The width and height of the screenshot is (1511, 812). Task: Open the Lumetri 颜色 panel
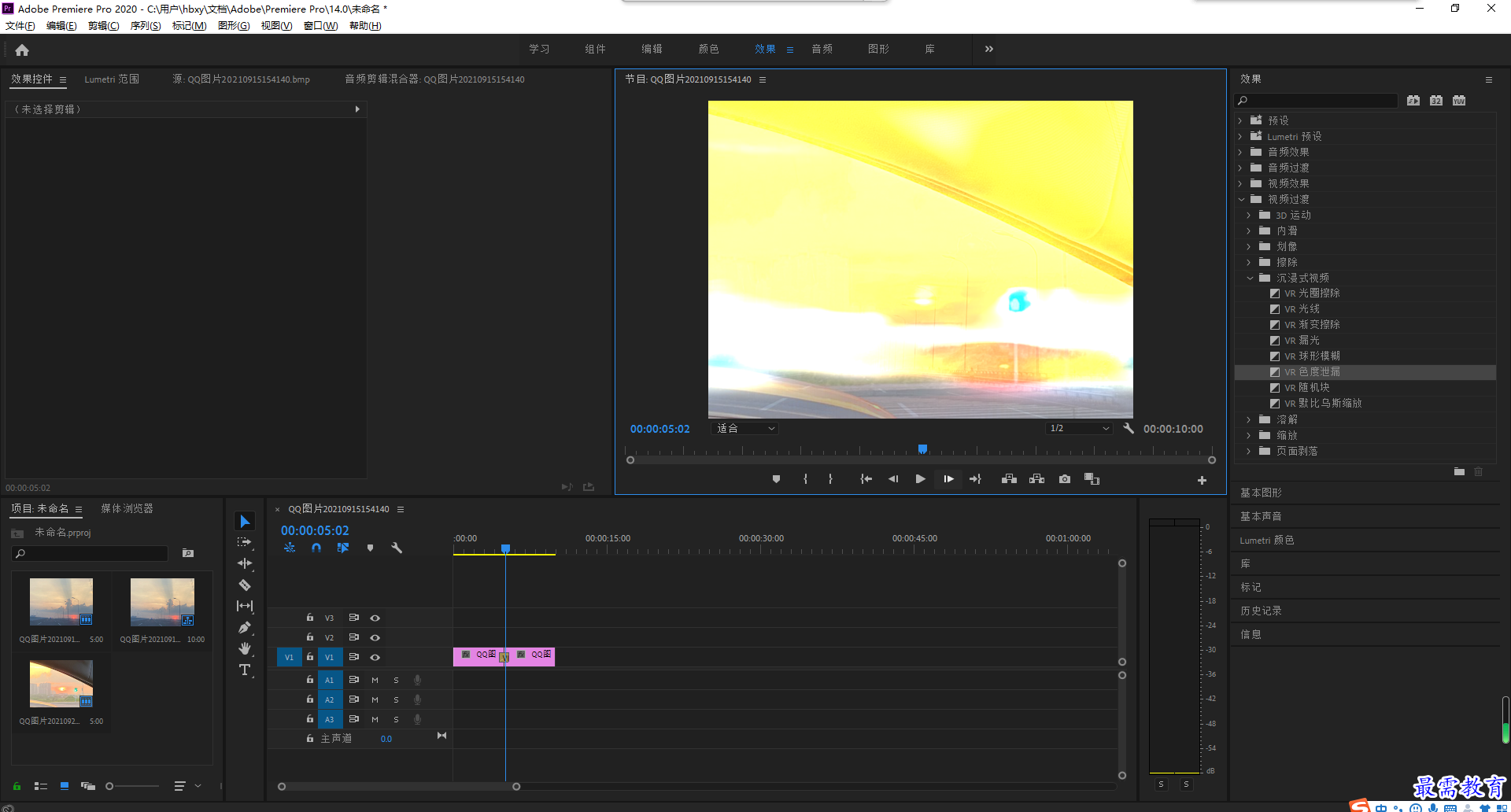tap(1267, 541)
